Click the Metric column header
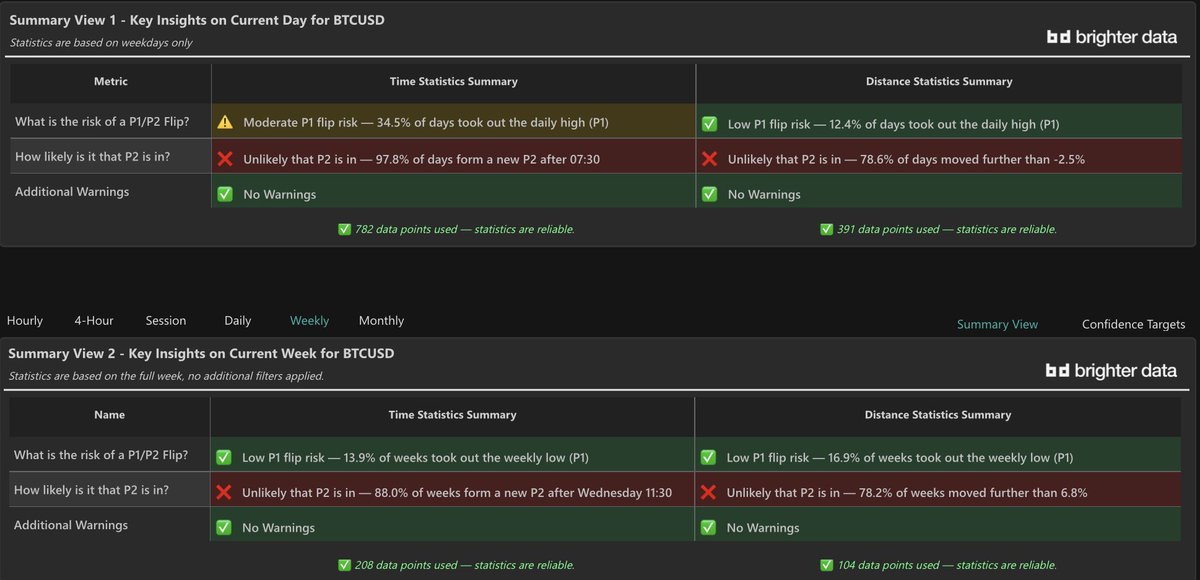Image resolution: width=1200 pixels, height=580 pixels. 111,82
